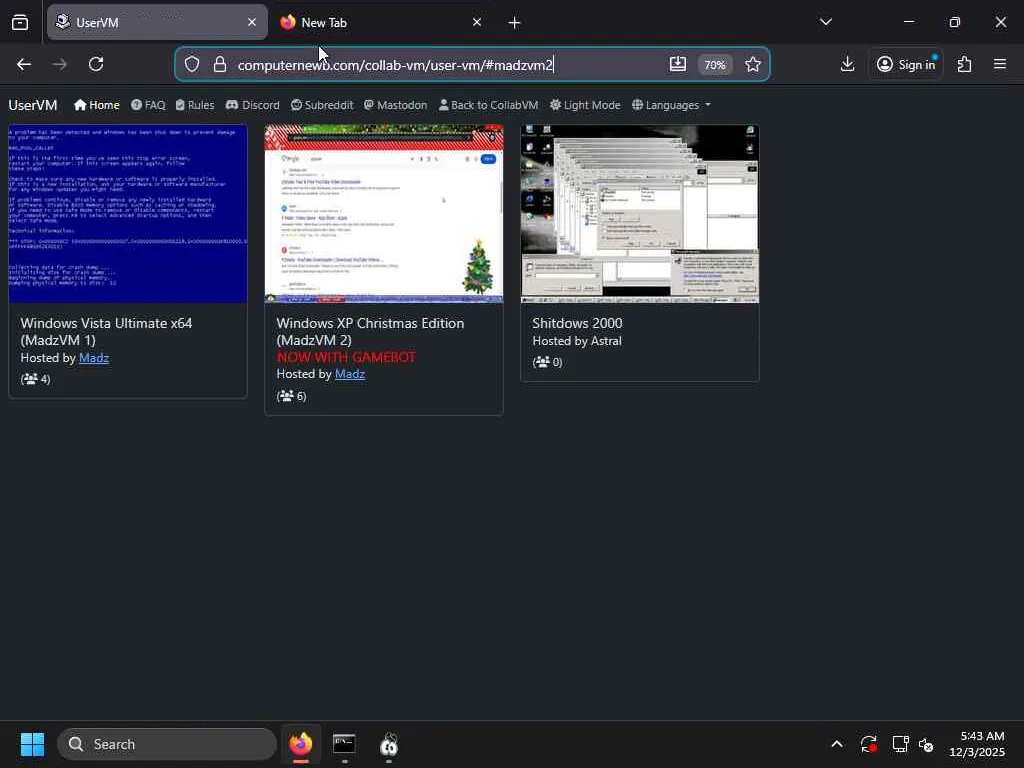This screenshot has width=1024, height=768.
Task: Go back using the browser back arrow
Action: (24, 64)
